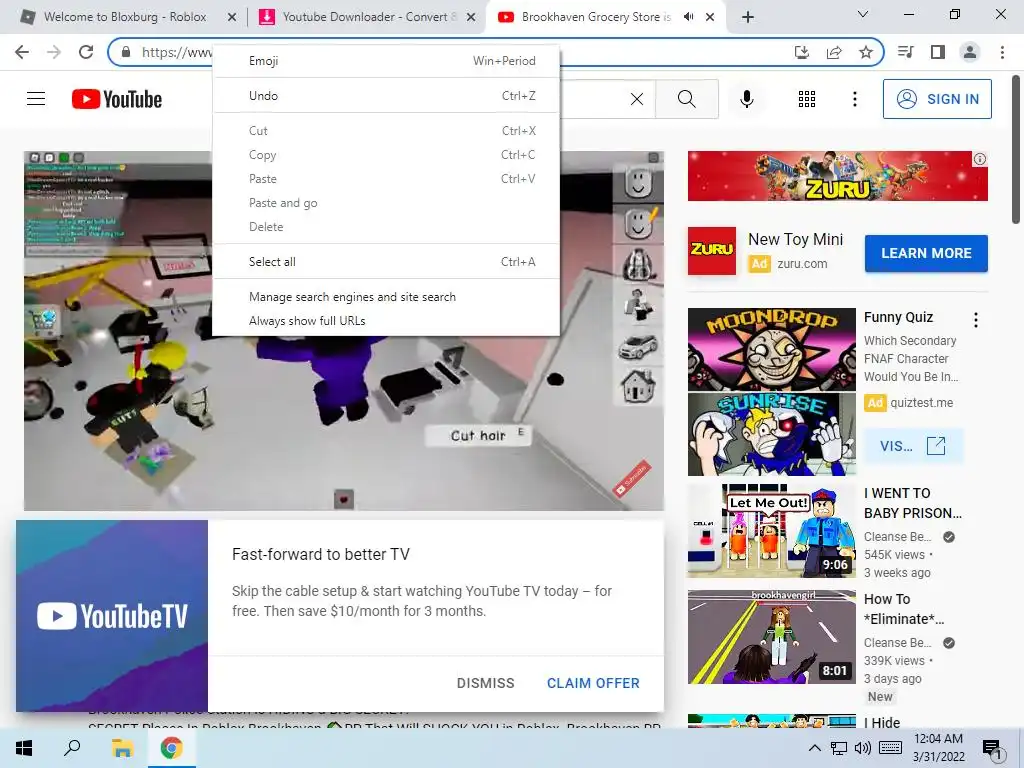Dismiss the YouTube TV offer

485,683
